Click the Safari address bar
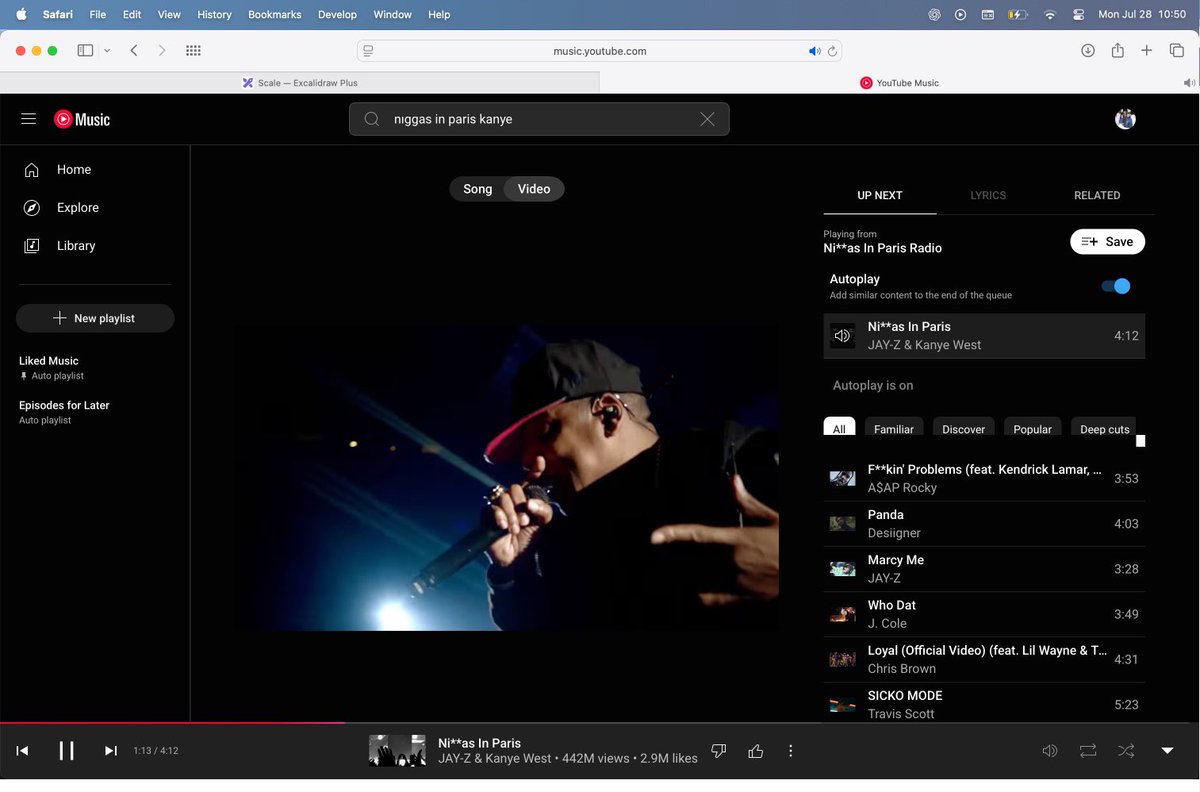Image resolution: width=1200 pixels, height=792 pixels. pos(599,51)
